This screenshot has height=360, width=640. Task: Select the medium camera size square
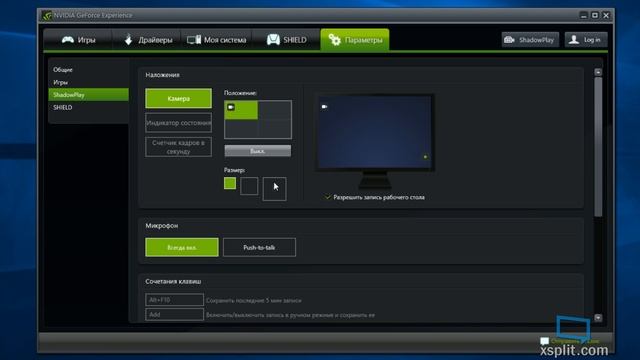pos(249,186)
